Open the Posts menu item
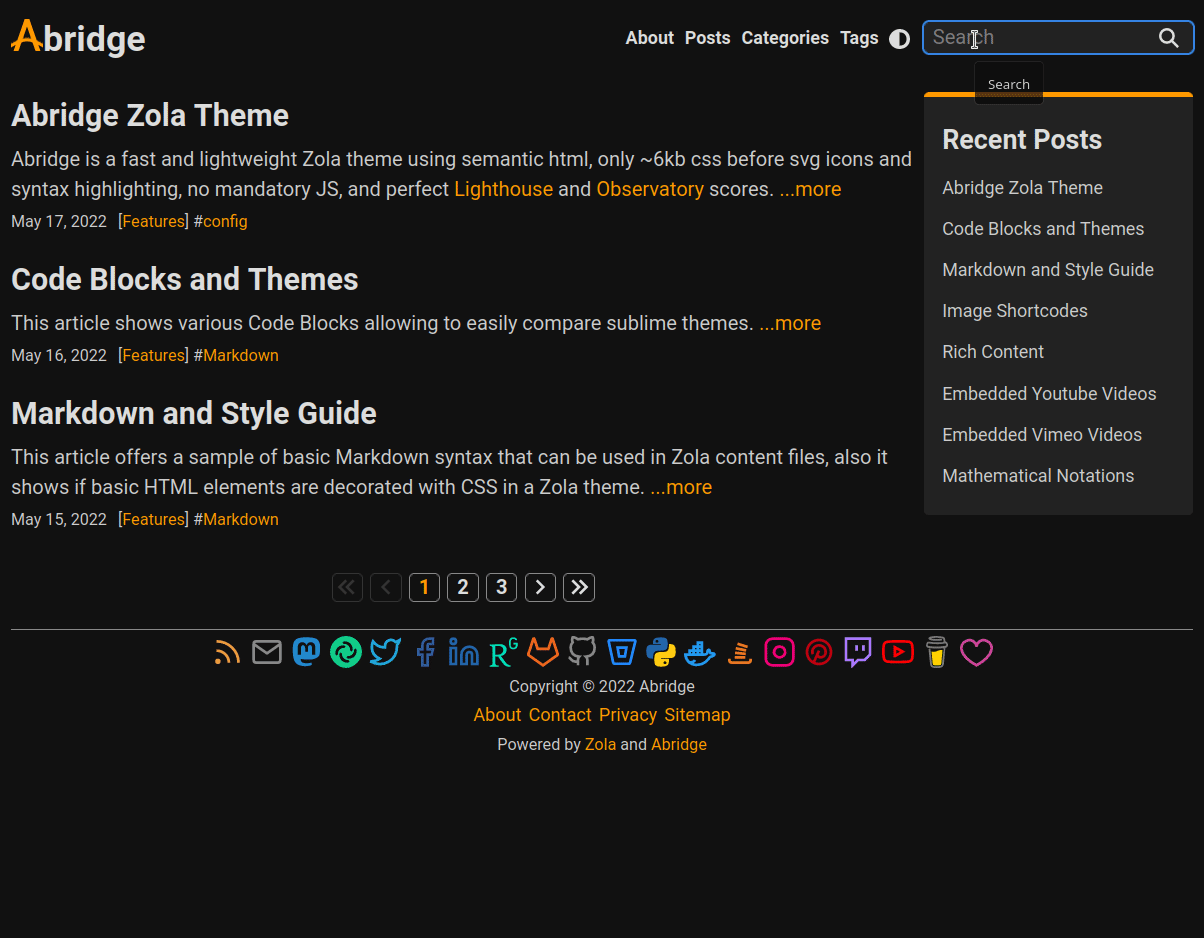The image size is (1204, 938). pyautogui.click(x=708, y=38)
